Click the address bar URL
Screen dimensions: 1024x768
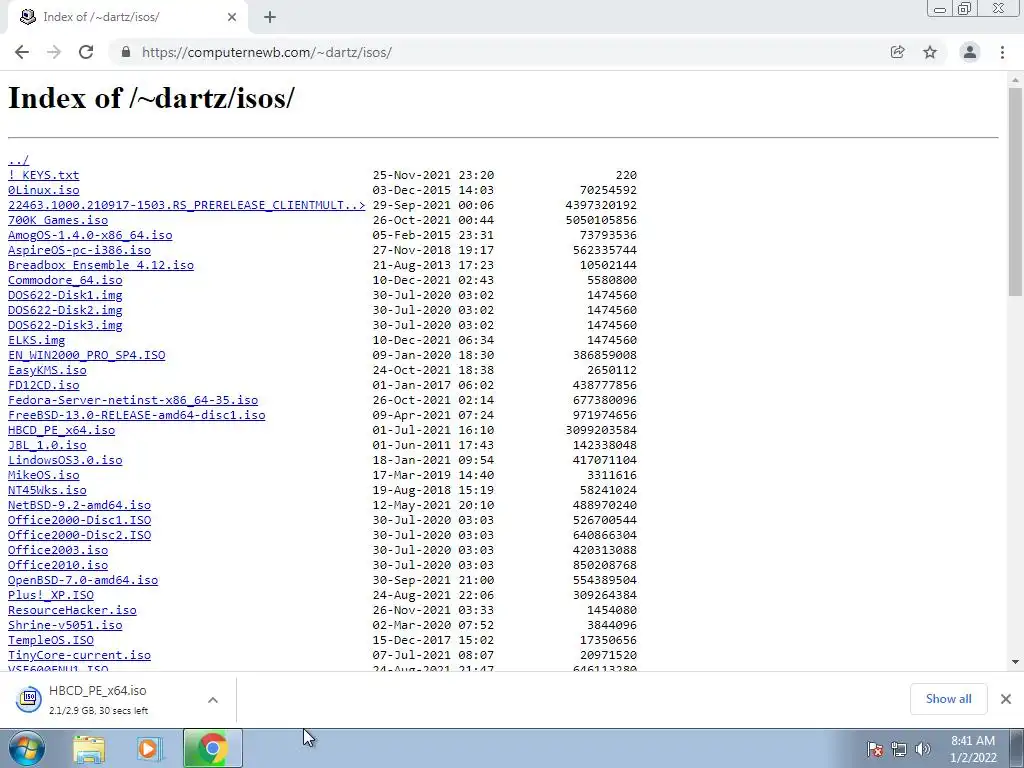coord(266,52)
